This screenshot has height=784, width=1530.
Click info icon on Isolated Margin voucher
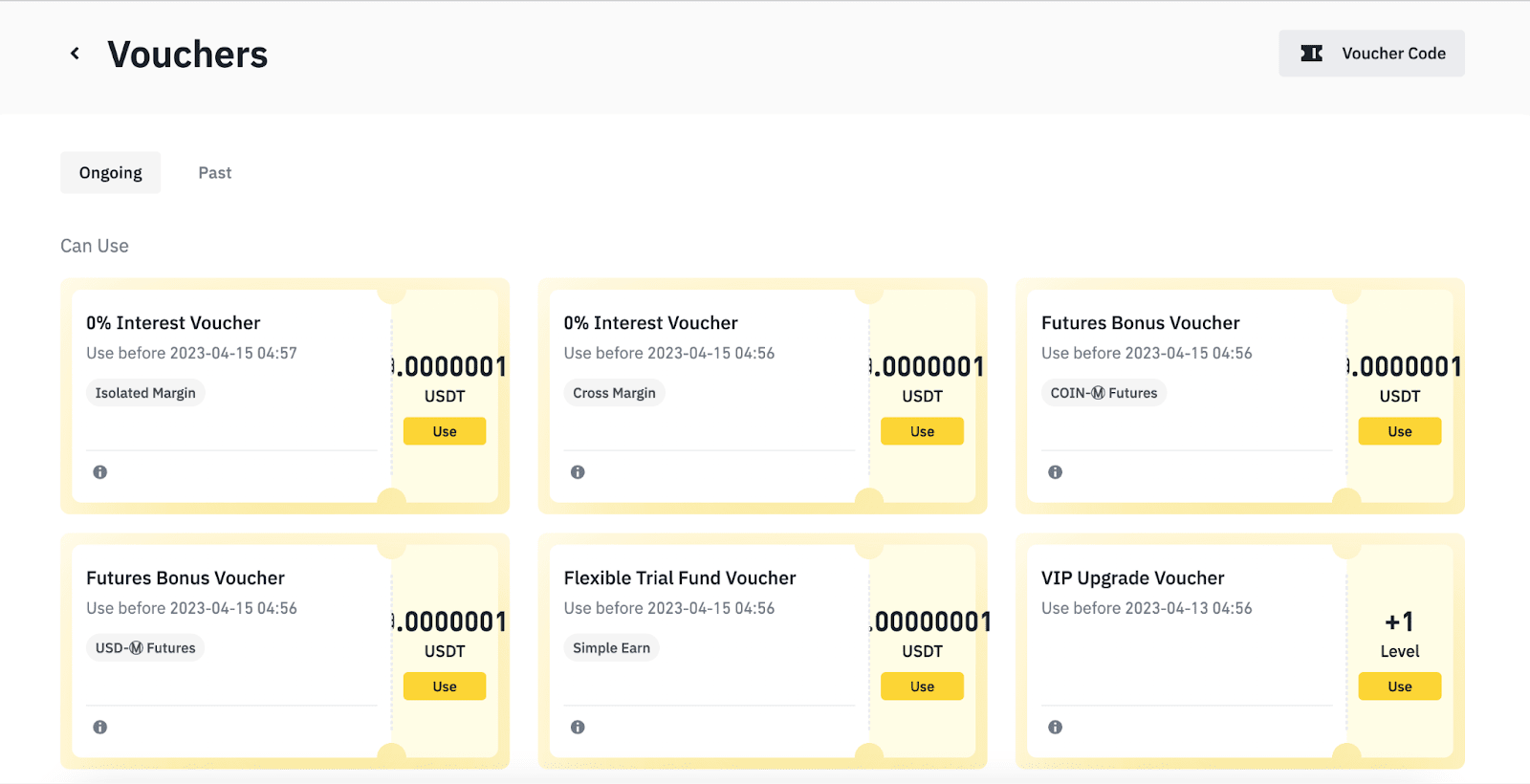coord(100,472)
